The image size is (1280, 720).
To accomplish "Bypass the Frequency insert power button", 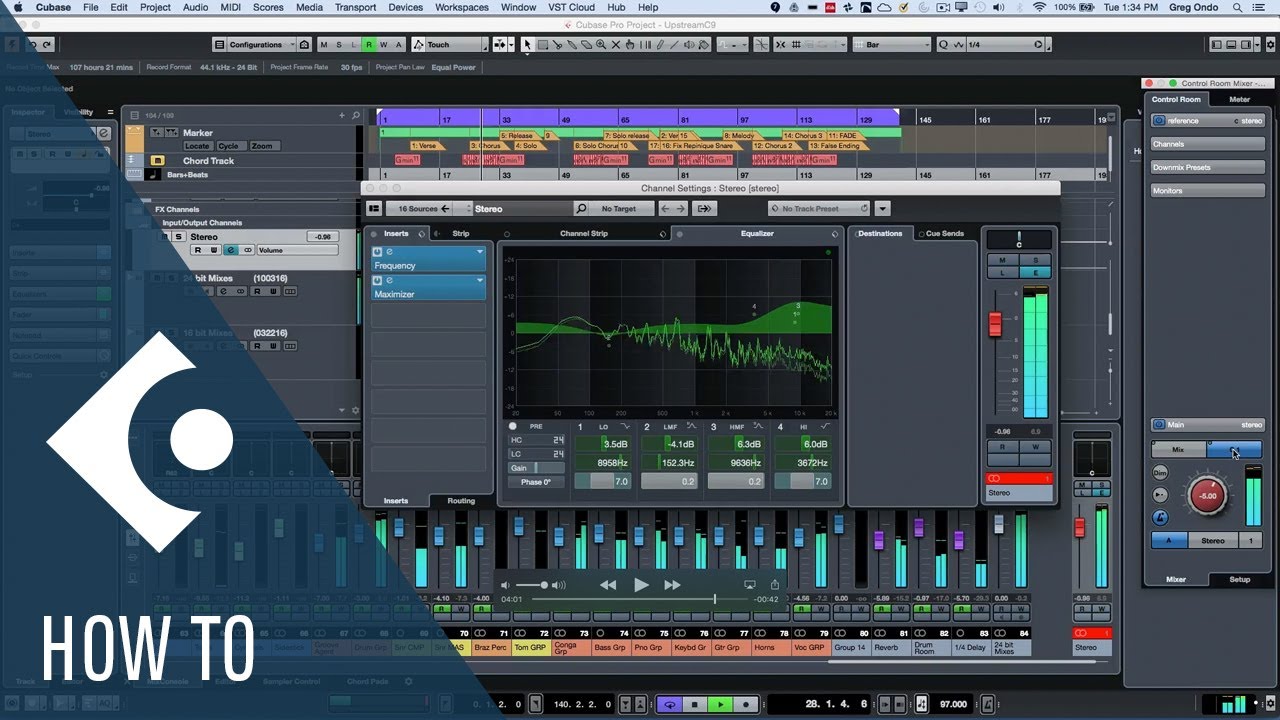I will 378,252.
